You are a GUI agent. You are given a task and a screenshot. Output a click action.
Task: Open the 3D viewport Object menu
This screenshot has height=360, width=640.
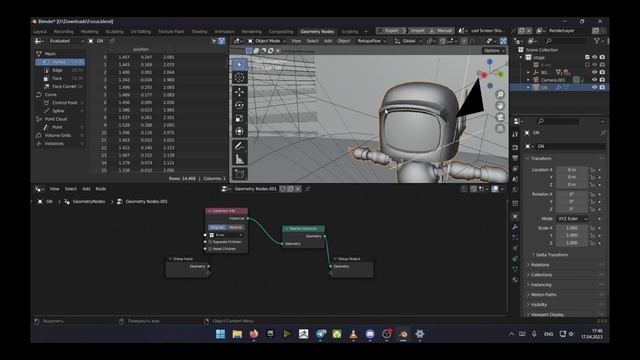pyautogui.click(x=344, y=41)
